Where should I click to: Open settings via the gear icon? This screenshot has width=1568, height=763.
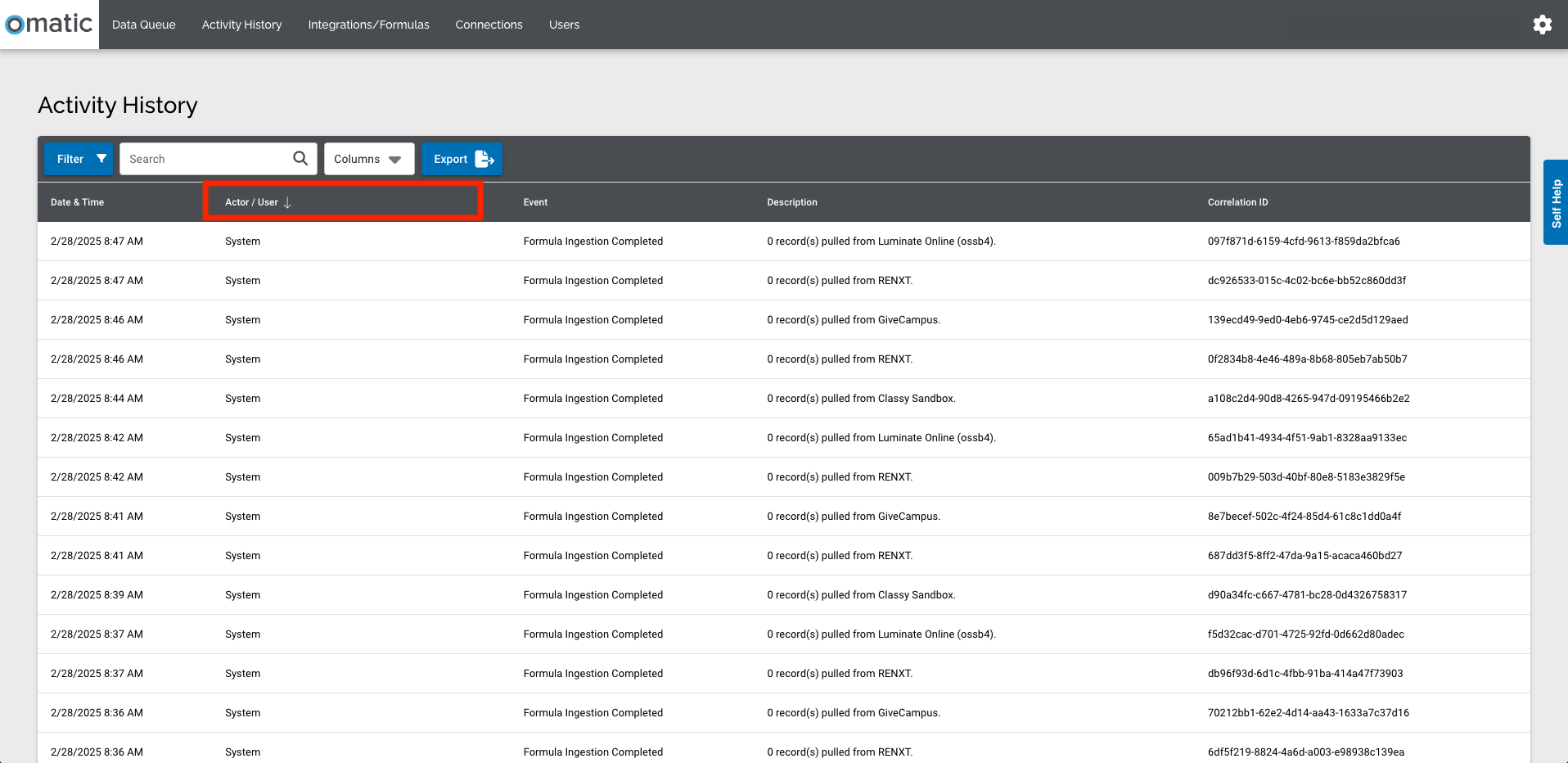[x=1543, y=24]
